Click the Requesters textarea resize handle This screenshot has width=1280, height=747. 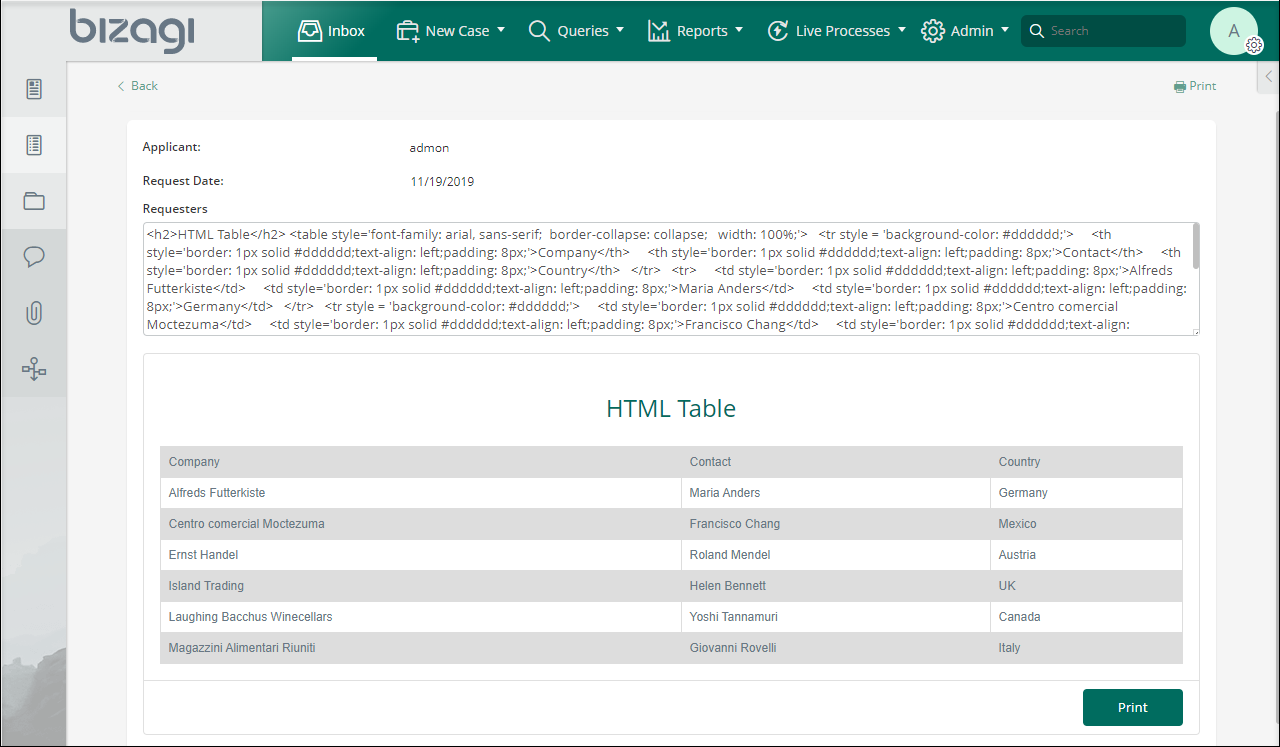coord(1195,331)
